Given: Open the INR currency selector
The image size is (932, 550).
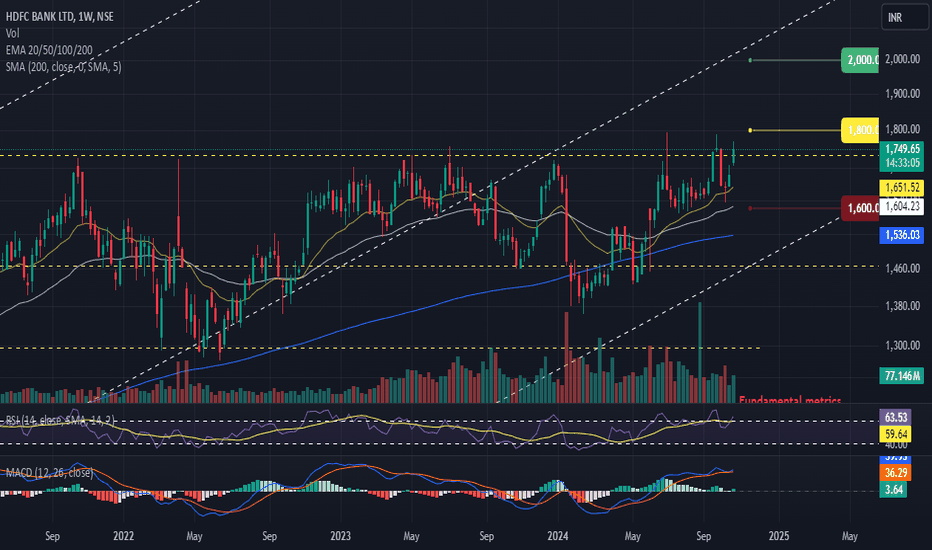Looking at the screenshot, I should pos(904,17).
